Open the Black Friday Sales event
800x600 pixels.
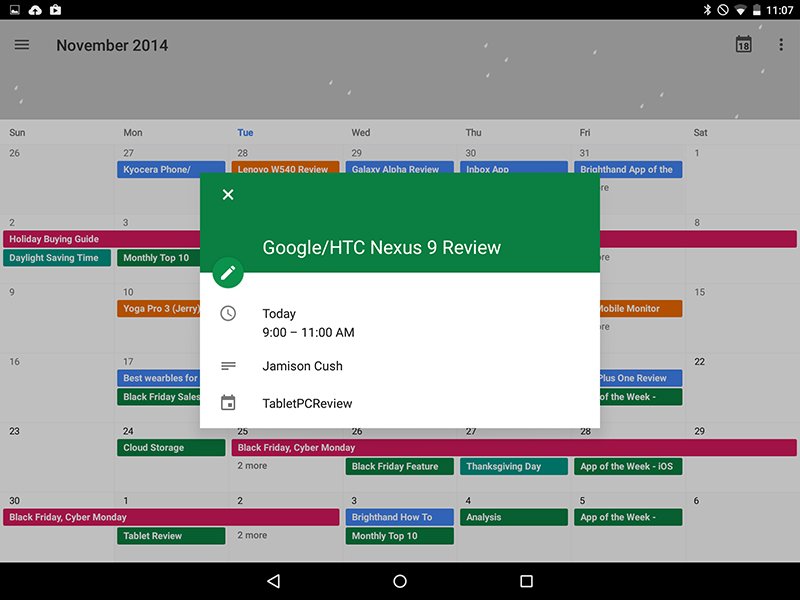pos(159,397)
